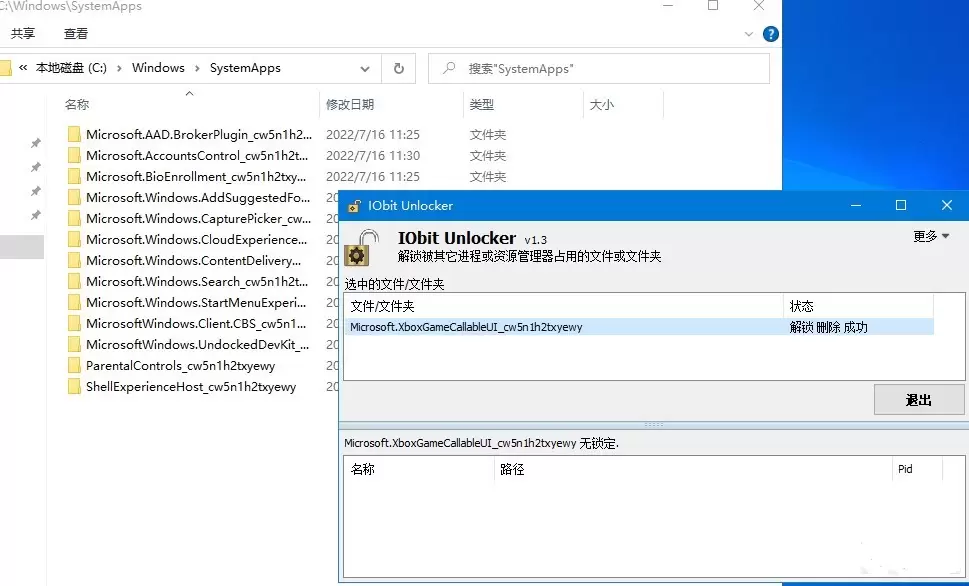This screenshot has height=586, width=969.
Task: Select the Microsoft.AccountsControl folder icon
Action: click(x=74, y=156)
